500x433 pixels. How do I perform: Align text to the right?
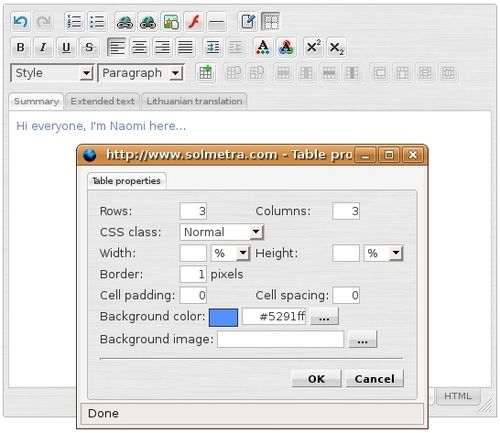click(163, 47)
